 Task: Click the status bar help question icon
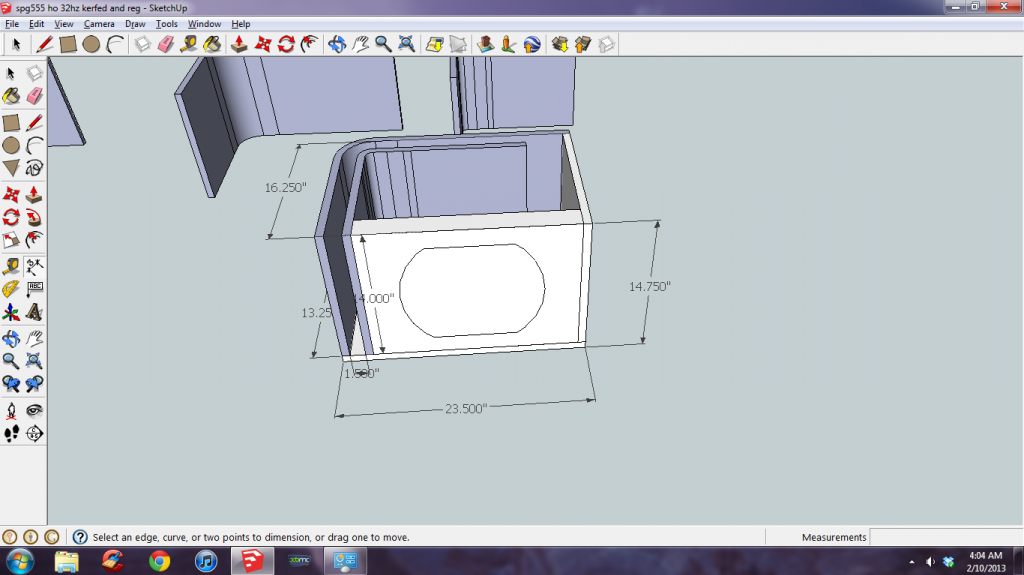point(80,537)
